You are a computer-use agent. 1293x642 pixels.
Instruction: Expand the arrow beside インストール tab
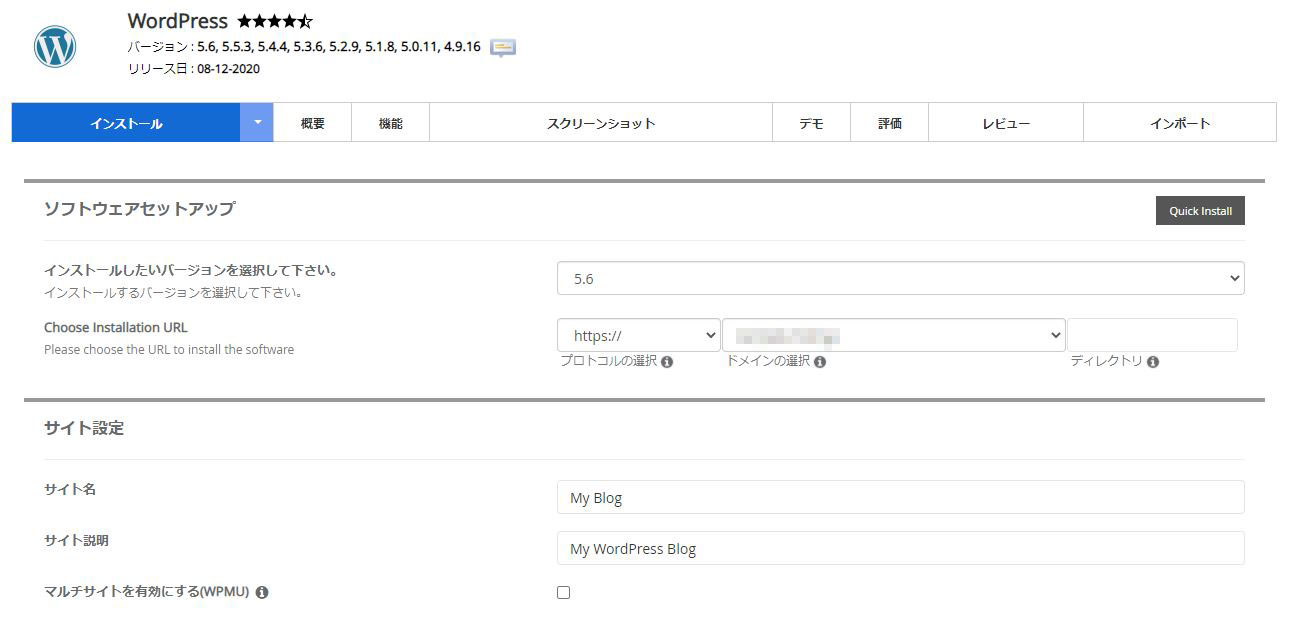click(x=257, y=122)
